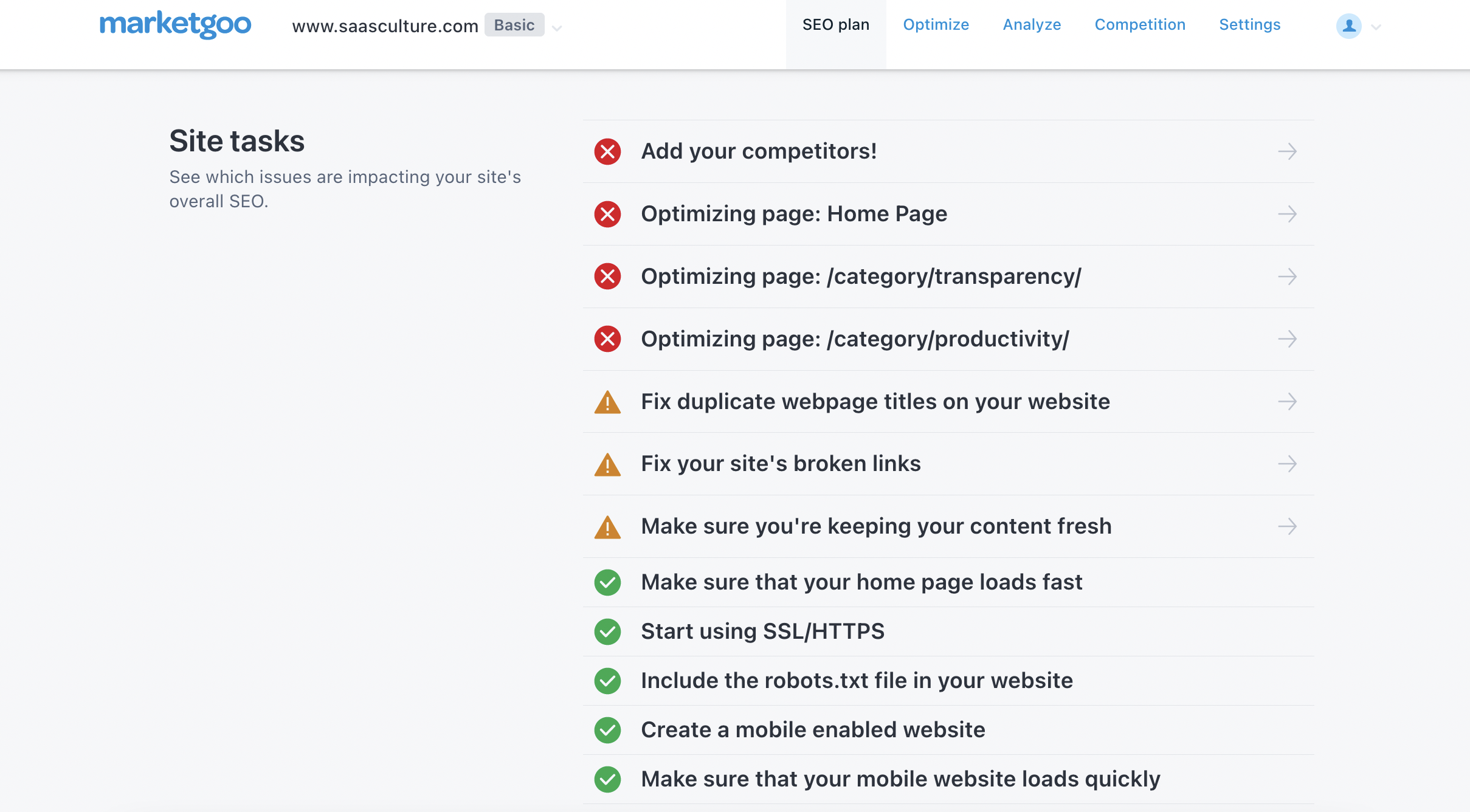Select the www.saasculture.com site name
Screen dimensions: 1470x812
tap(385, 26)
